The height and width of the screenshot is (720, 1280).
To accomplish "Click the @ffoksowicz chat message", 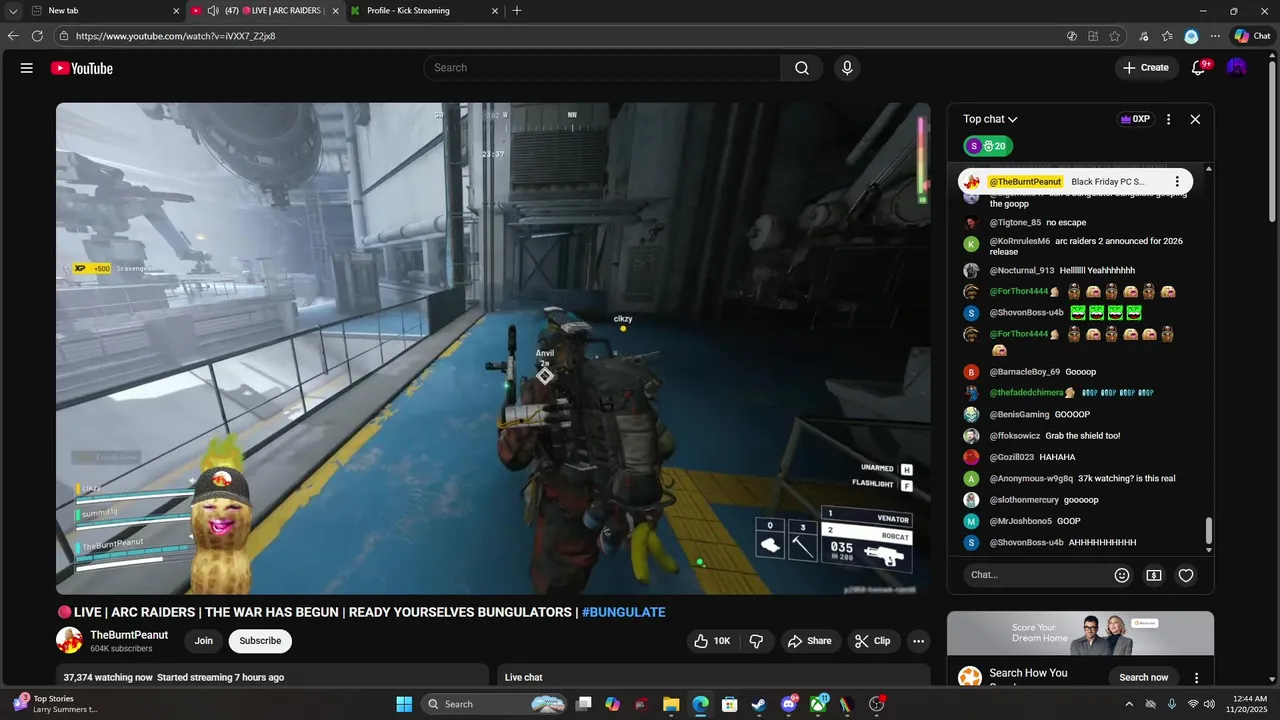I will tap(1082, 436).
